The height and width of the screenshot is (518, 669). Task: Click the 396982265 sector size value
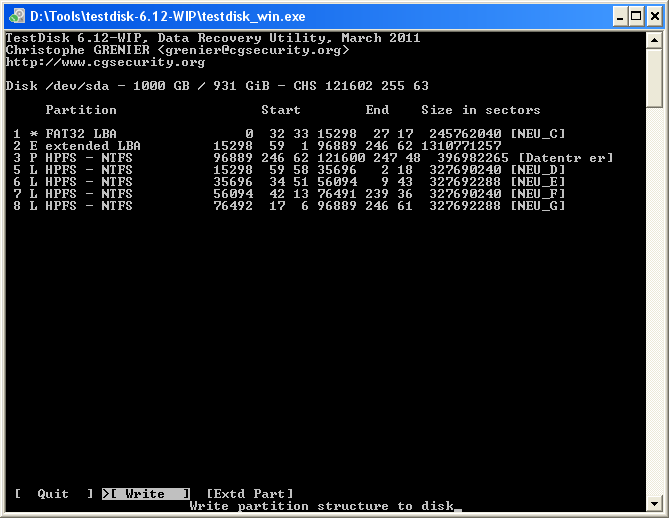tap(473, 158)
